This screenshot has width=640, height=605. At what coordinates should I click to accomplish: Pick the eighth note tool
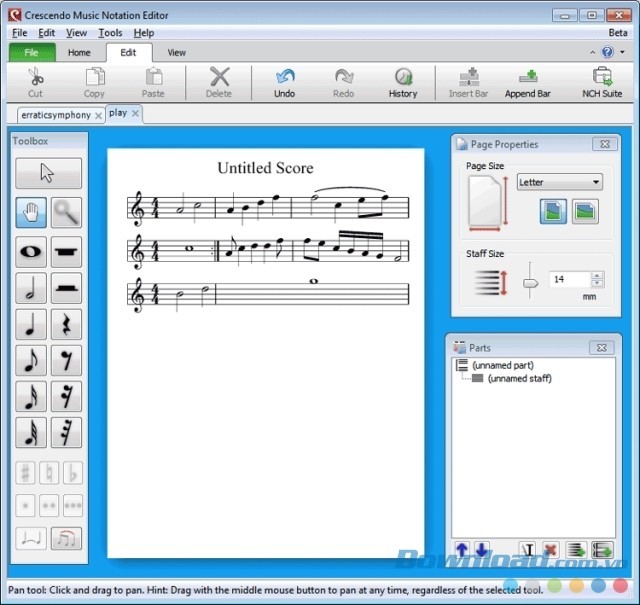31,361
